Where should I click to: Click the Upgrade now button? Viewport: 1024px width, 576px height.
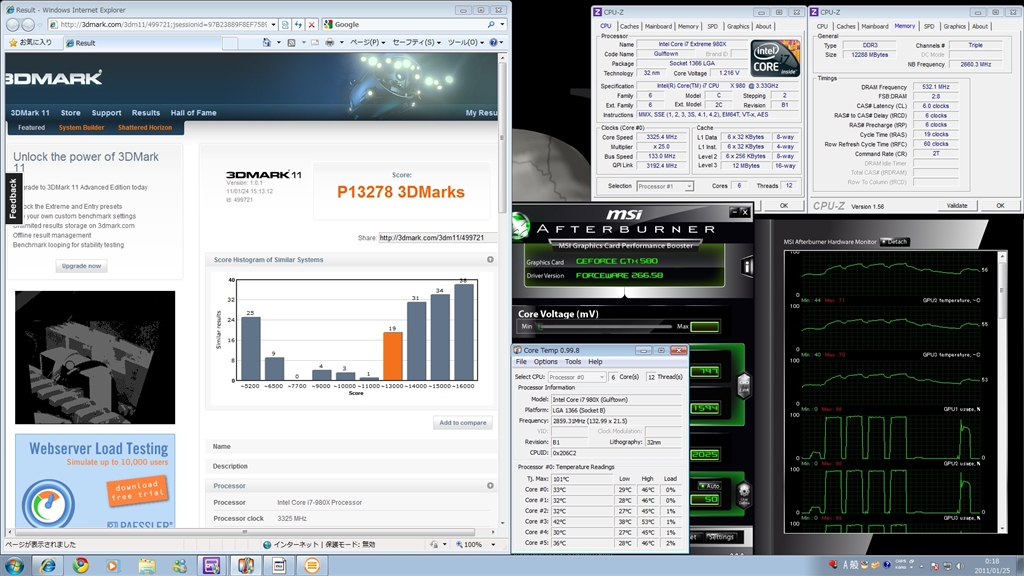click(81, 266)
